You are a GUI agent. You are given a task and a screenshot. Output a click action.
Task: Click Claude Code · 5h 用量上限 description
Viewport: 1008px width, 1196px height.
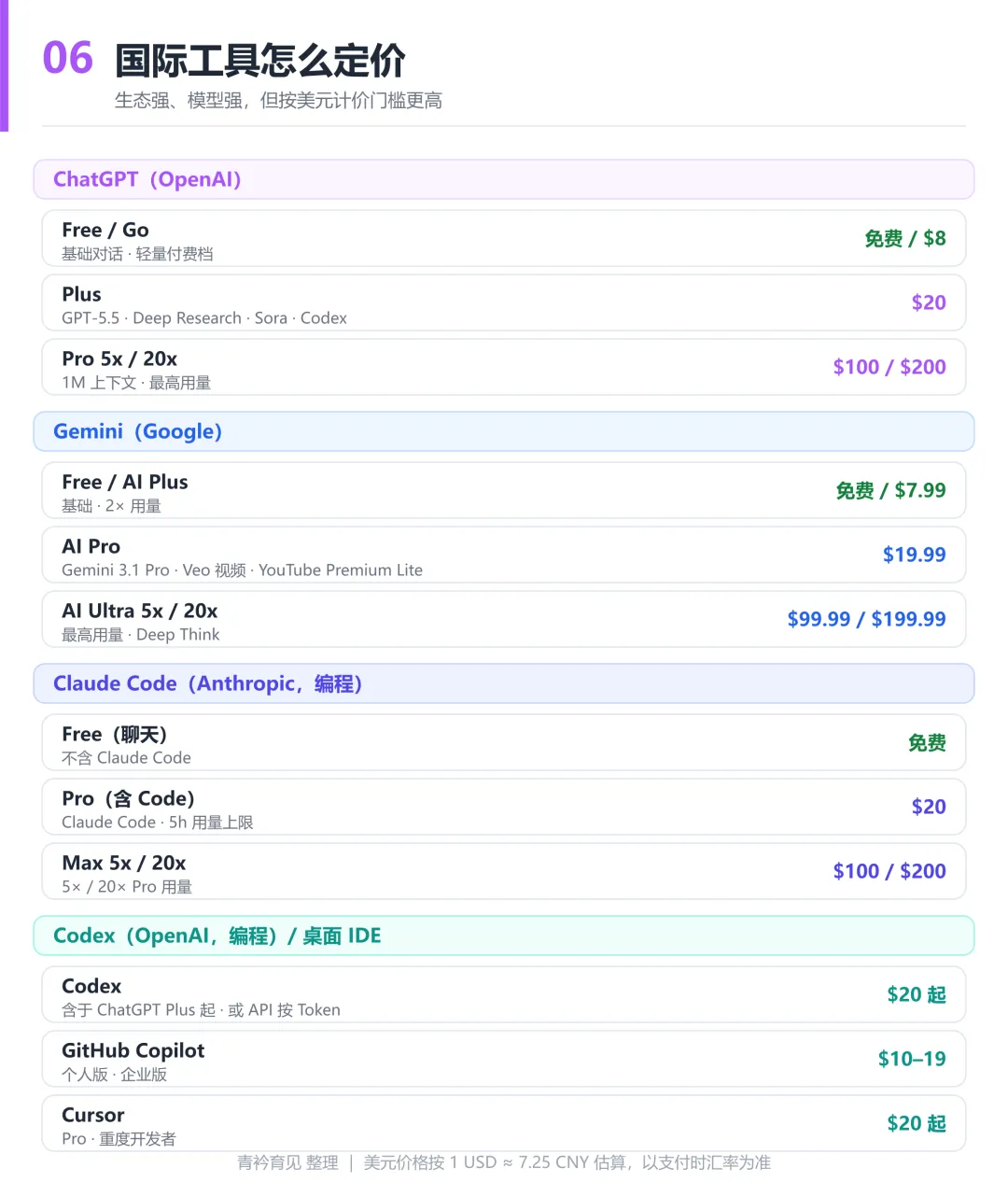pos(158,823)
